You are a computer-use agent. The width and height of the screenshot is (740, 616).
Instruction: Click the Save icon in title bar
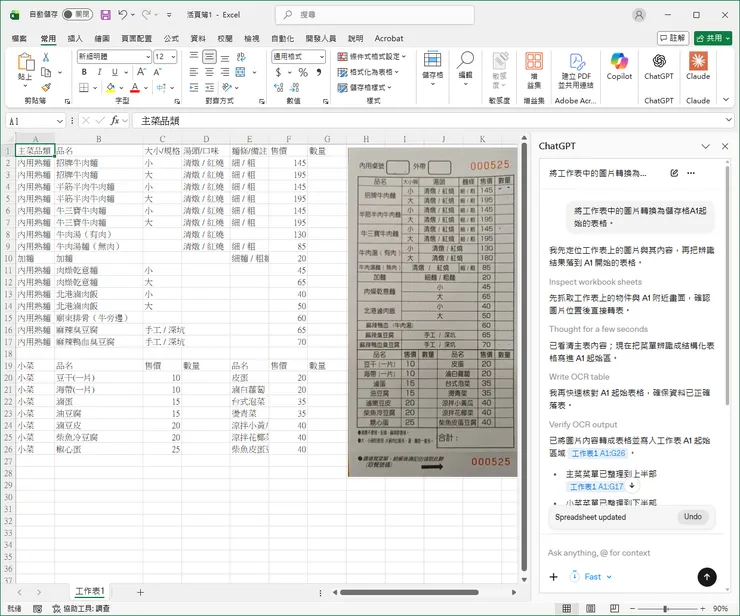pyautogui.click(x=105, y=15)
